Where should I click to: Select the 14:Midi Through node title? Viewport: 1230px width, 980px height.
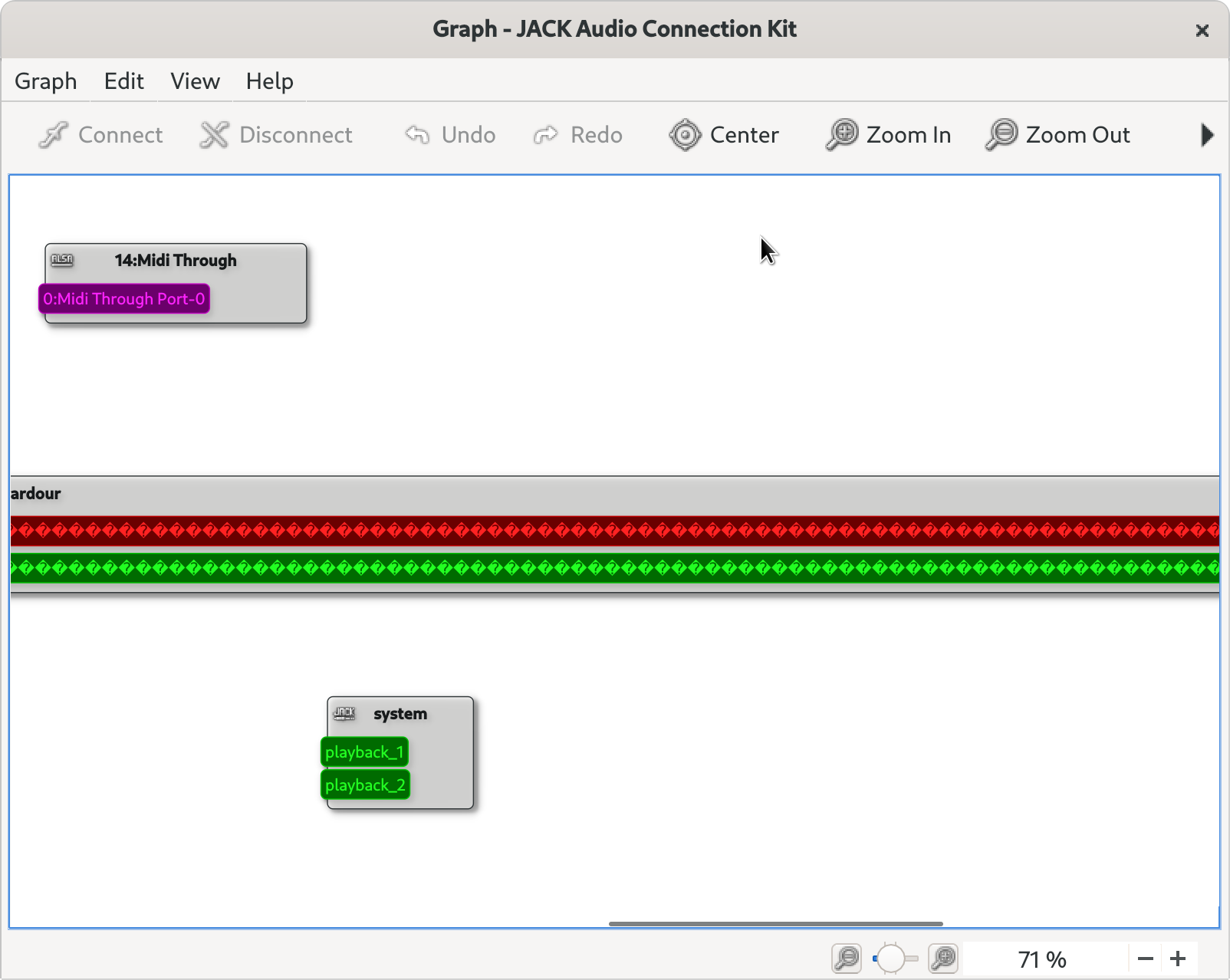[176, 261]
